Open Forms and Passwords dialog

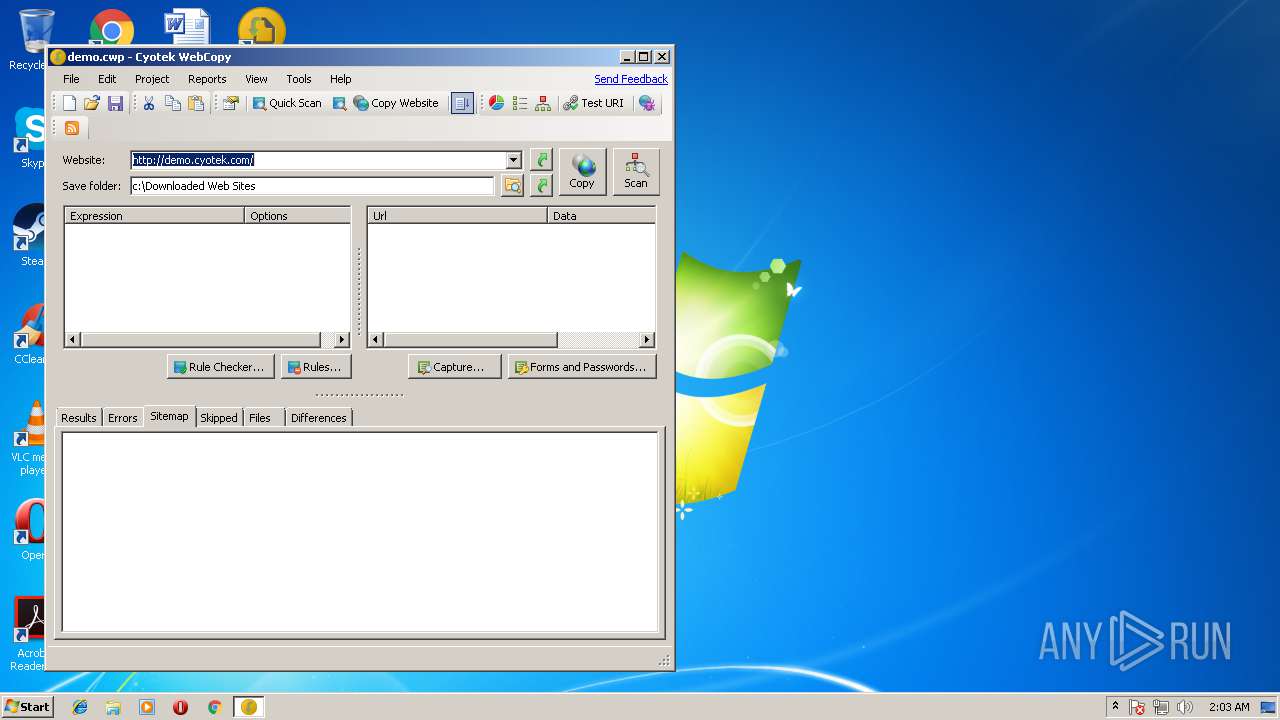(x=582, y=367)
